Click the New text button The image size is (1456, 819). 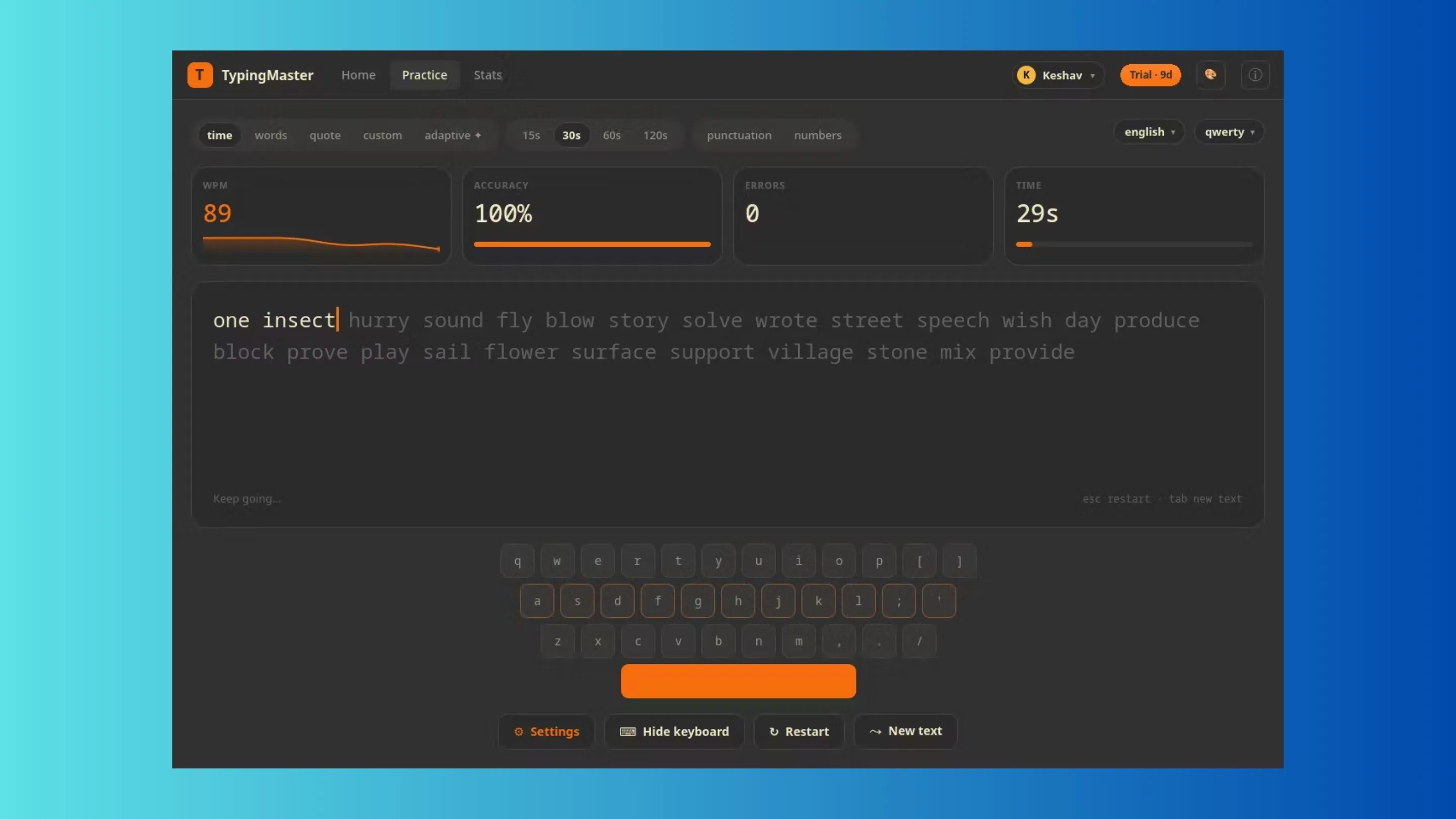905,732
